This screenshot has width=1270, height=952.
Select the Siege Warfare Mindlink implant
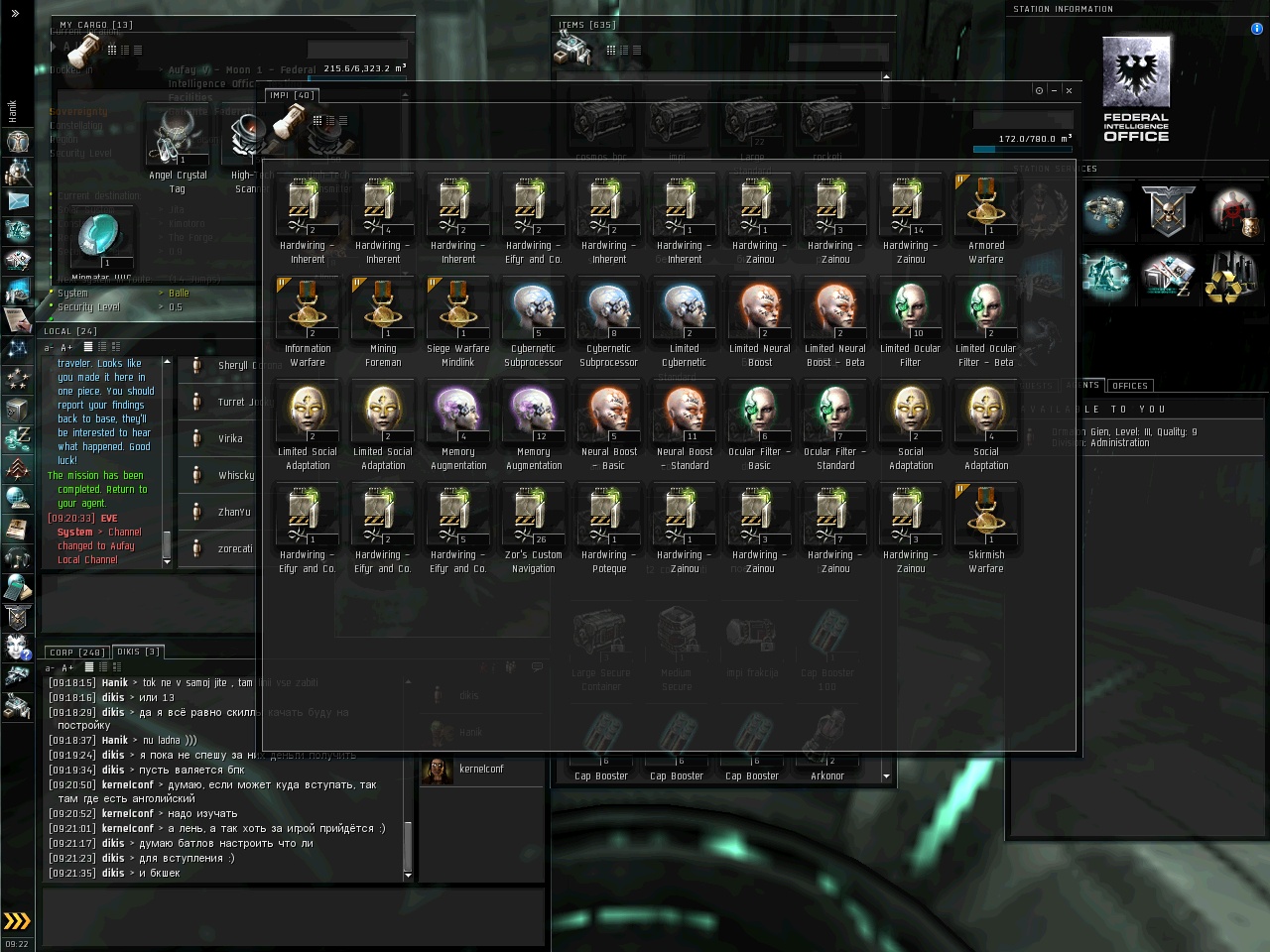click(458, 324)
